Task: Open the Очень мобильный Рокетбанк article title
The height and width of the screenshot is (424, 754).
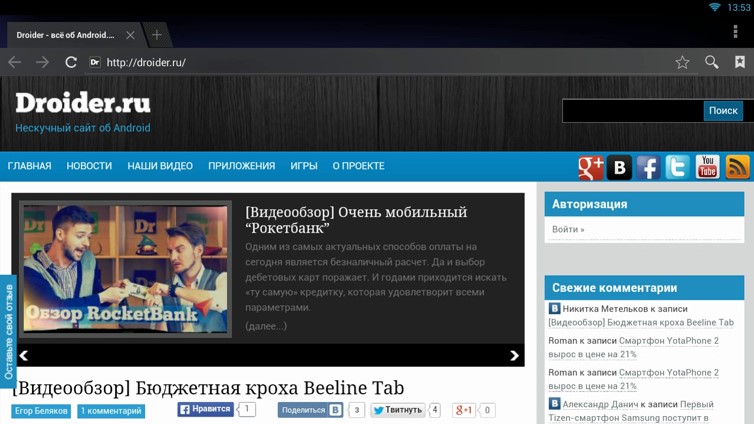Action: point(356,220)
